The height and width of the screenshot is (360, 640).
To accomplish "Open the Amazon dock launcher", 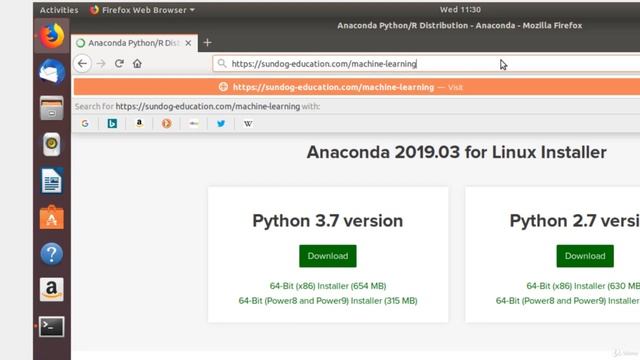I will pyautogui.click(x=52, y=289).
